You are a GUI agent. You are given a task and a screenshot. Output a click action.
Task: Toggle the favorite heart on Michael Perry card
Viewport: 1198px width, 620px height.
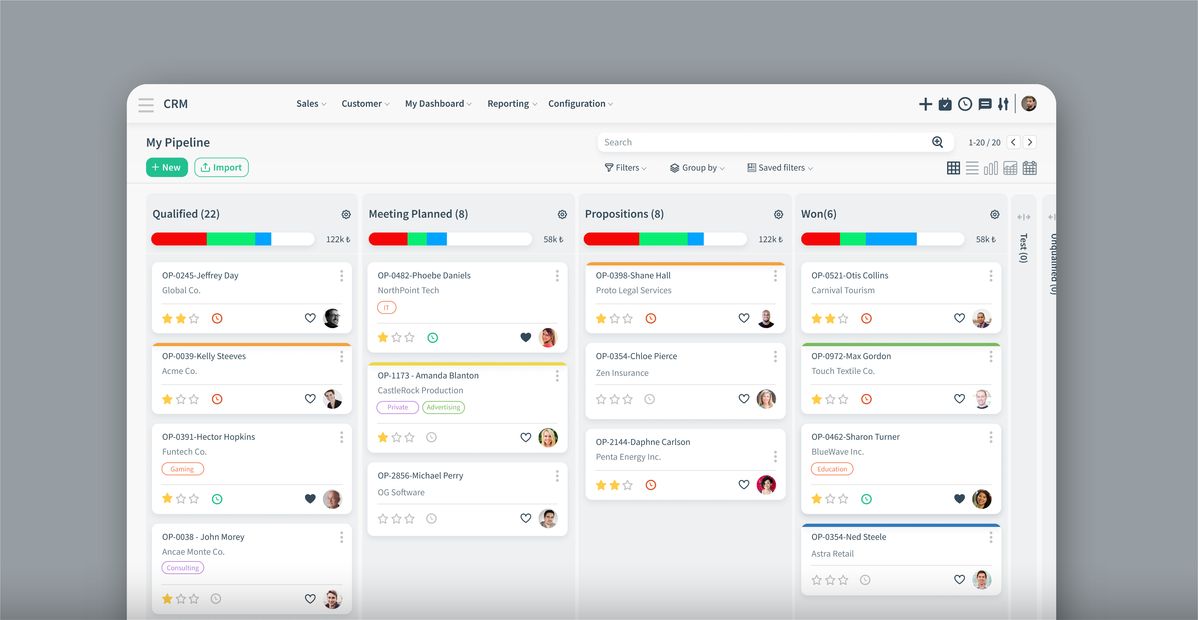(x=526, y=518)
